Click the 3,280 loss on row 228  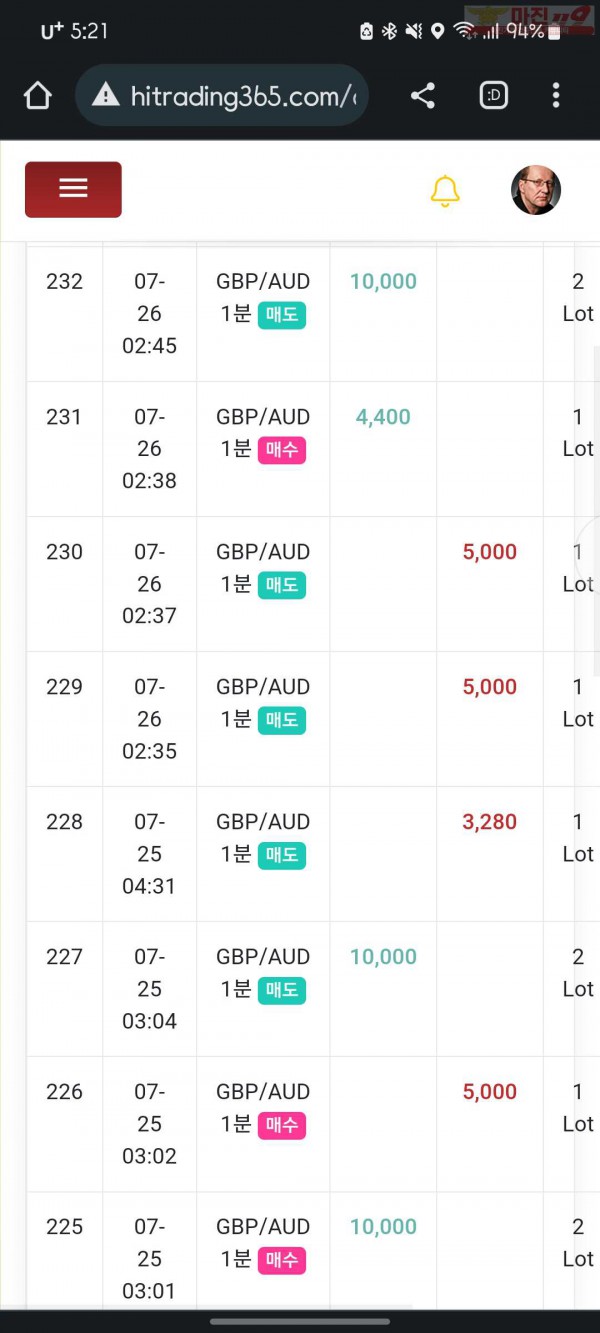(490, 822)
